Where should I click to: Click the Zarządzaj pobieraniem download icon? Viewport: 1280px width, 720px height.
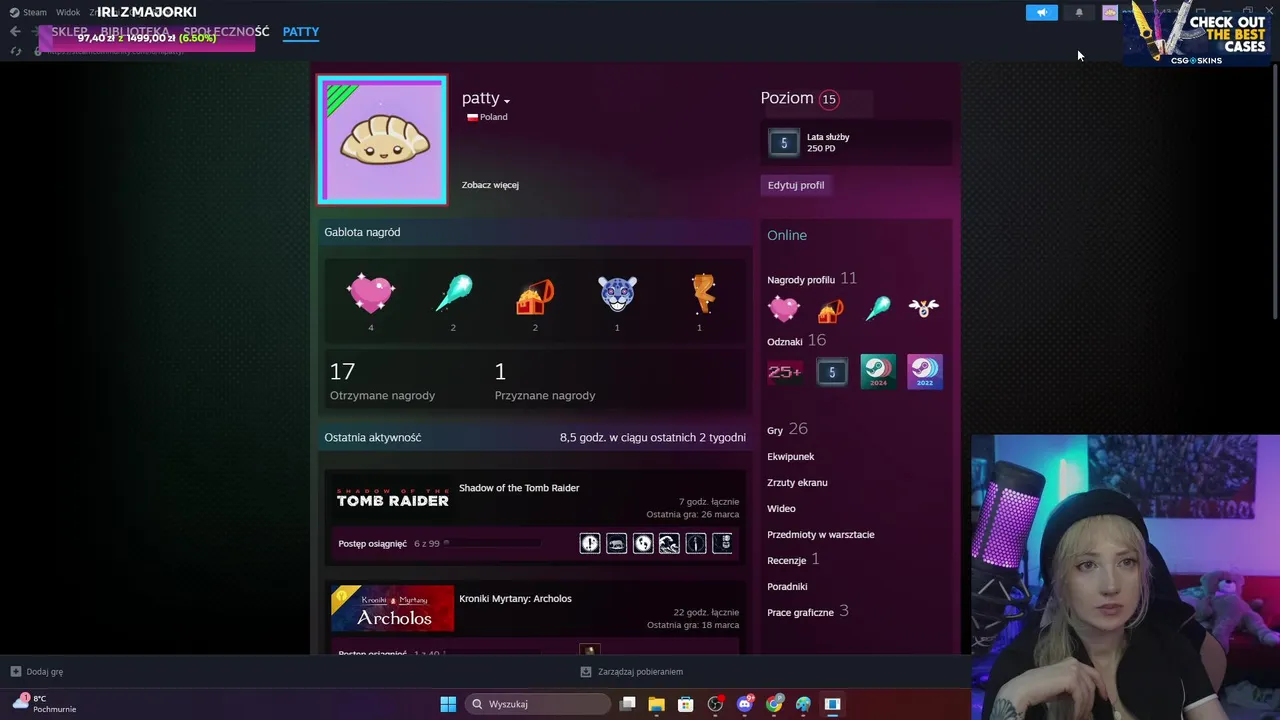point(586,672)
